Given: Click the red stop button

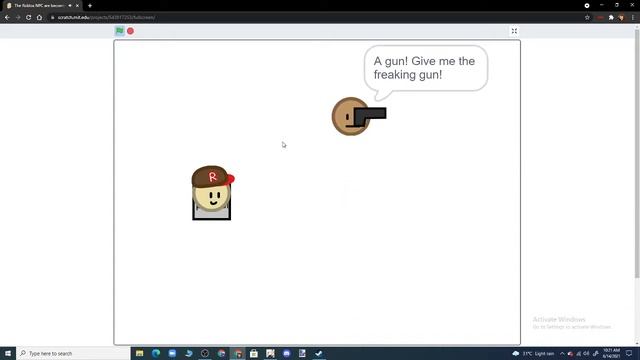Looking at the screenshot, I should click(x=130, y=31).
